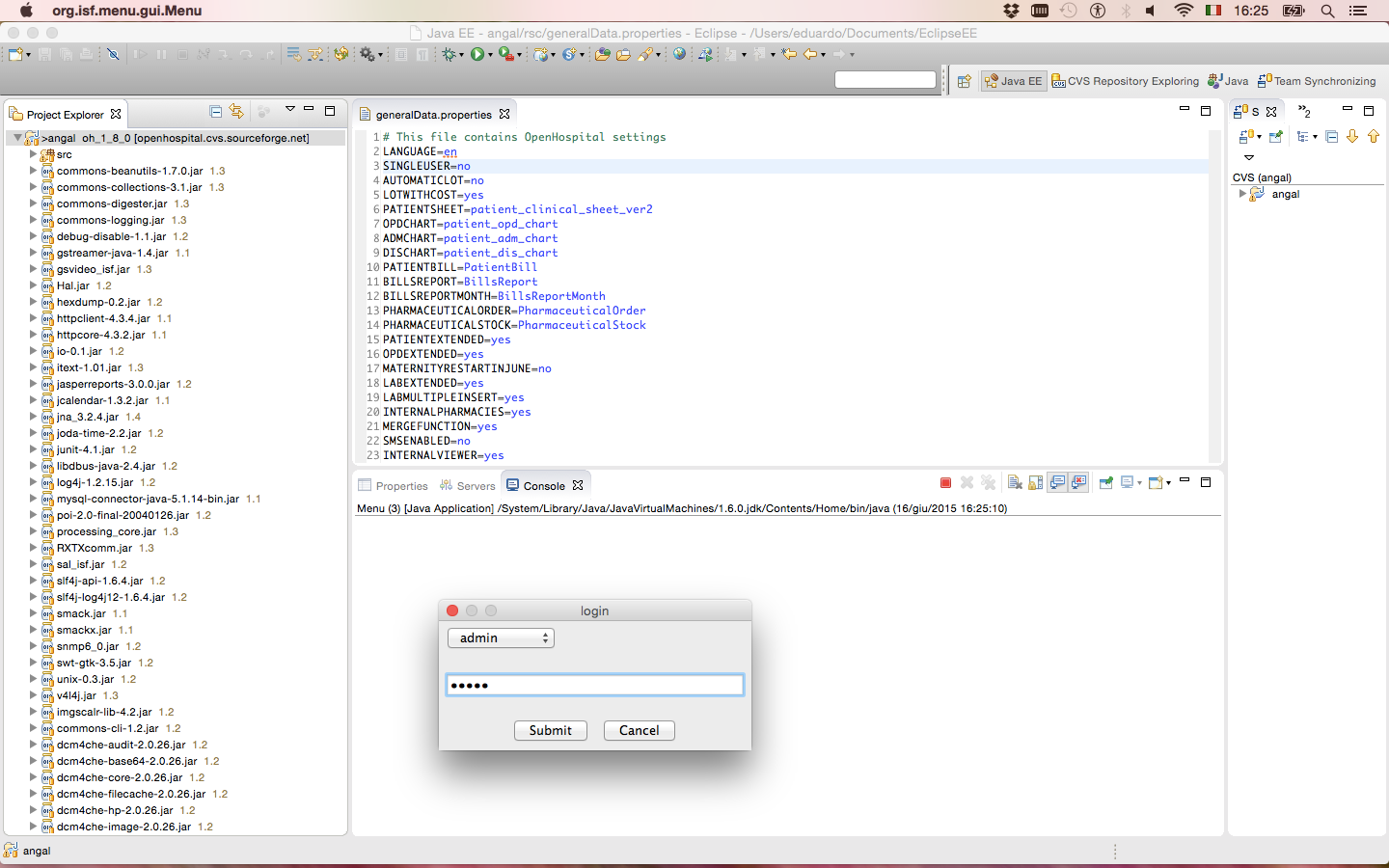
Task: Expand angal in Synchronize view
Action: (x=1242, y=194)
